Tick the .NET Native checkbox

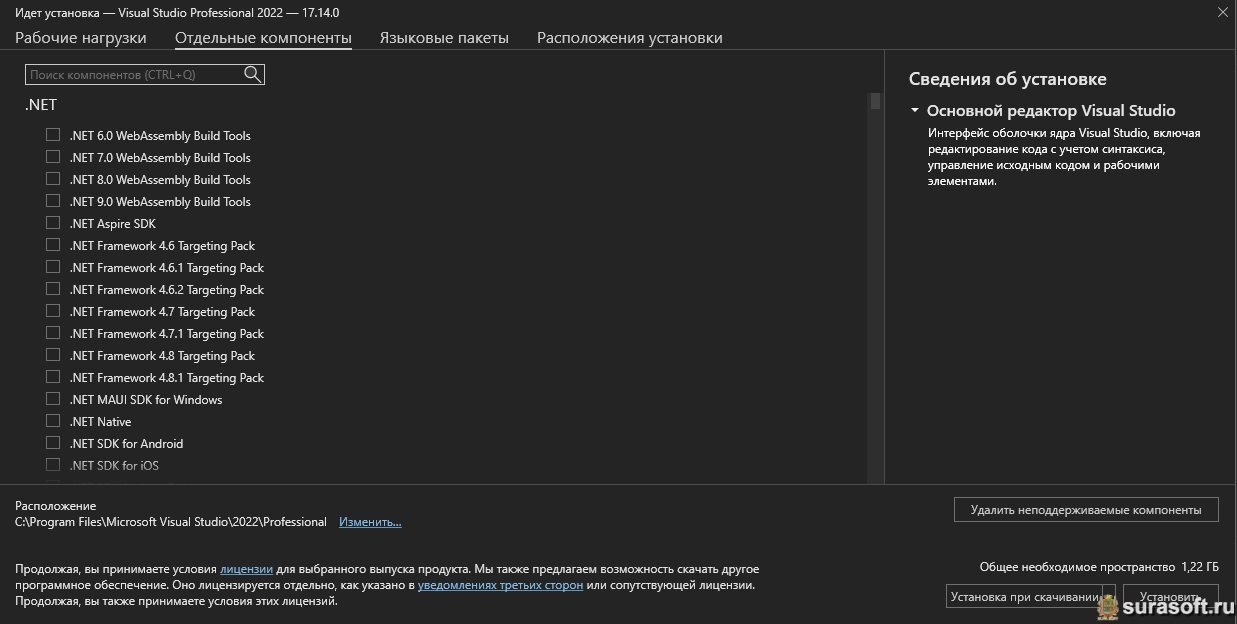tap(53, 421)
